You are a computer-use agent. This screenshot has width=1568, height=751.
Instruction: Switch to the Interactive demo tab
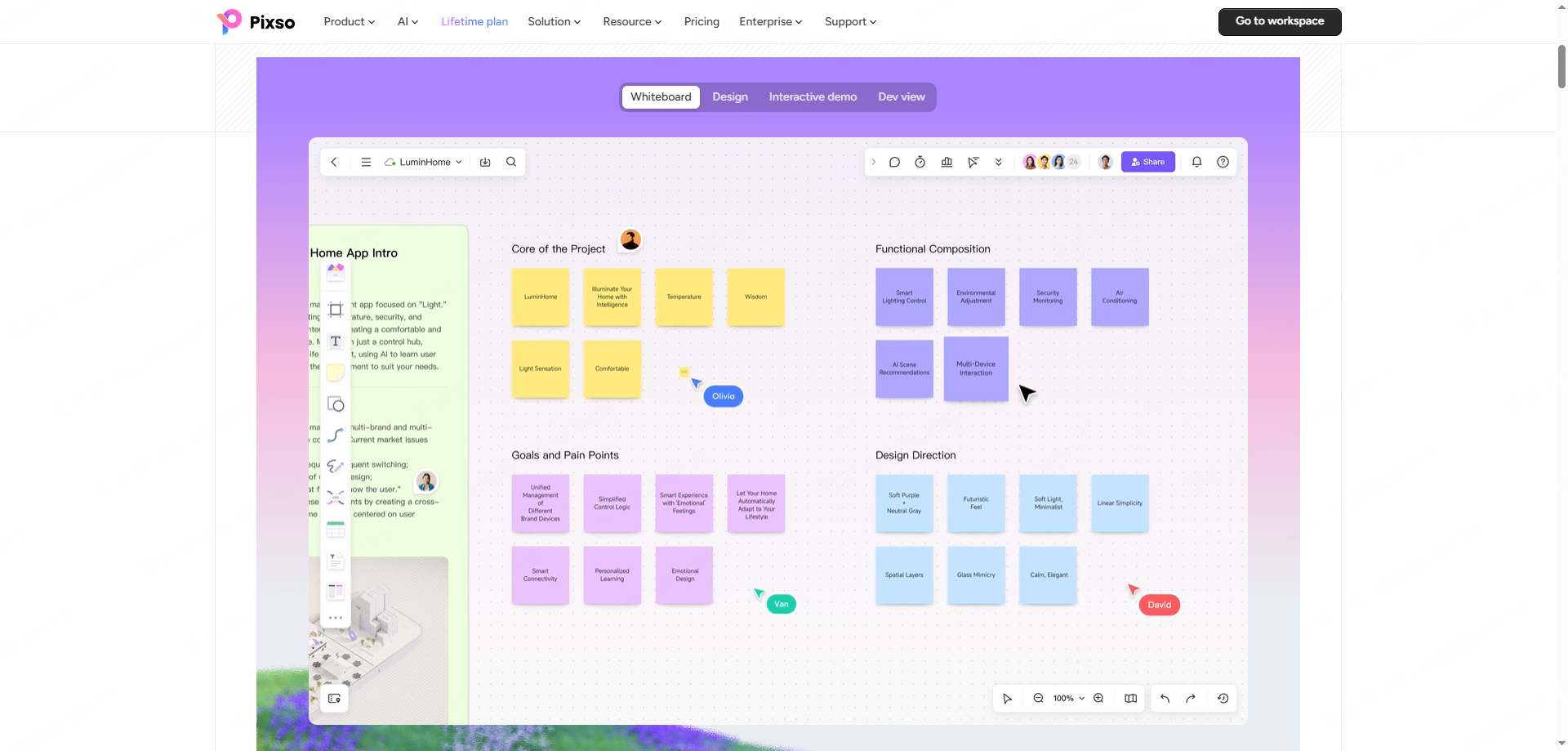pos(813,97)
